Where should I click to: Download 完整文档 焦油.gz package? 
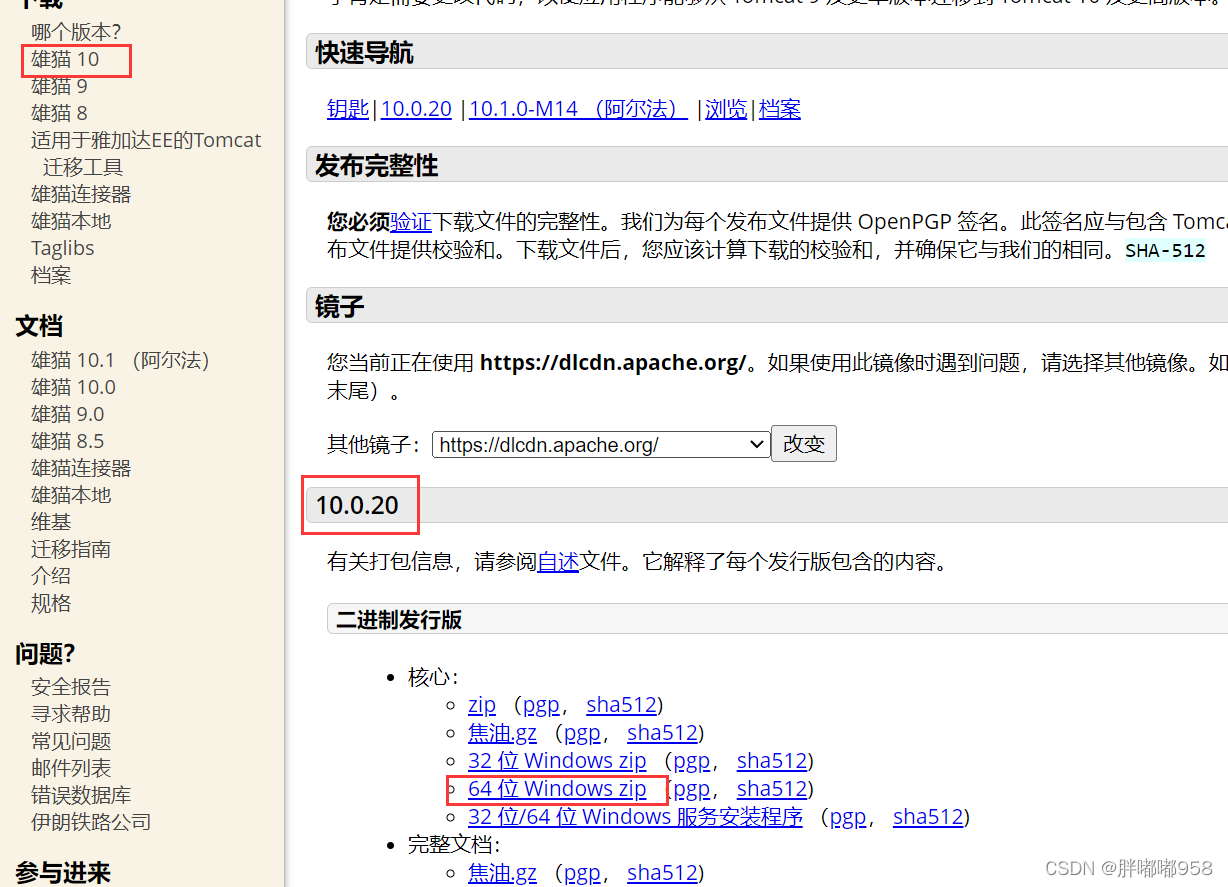502,873
